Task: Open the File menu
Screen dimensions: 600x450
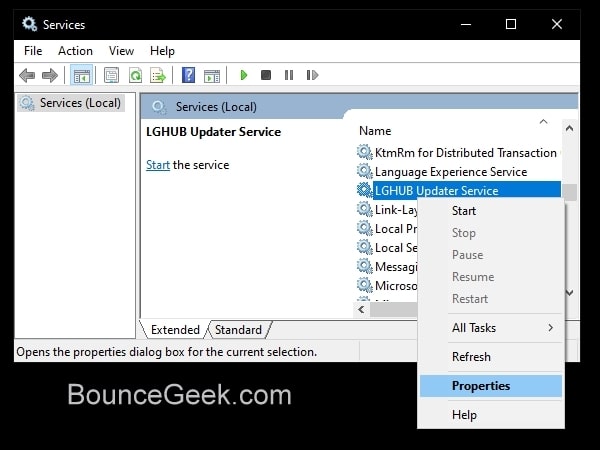Action: pyautogui.click(x=33, y=51)
